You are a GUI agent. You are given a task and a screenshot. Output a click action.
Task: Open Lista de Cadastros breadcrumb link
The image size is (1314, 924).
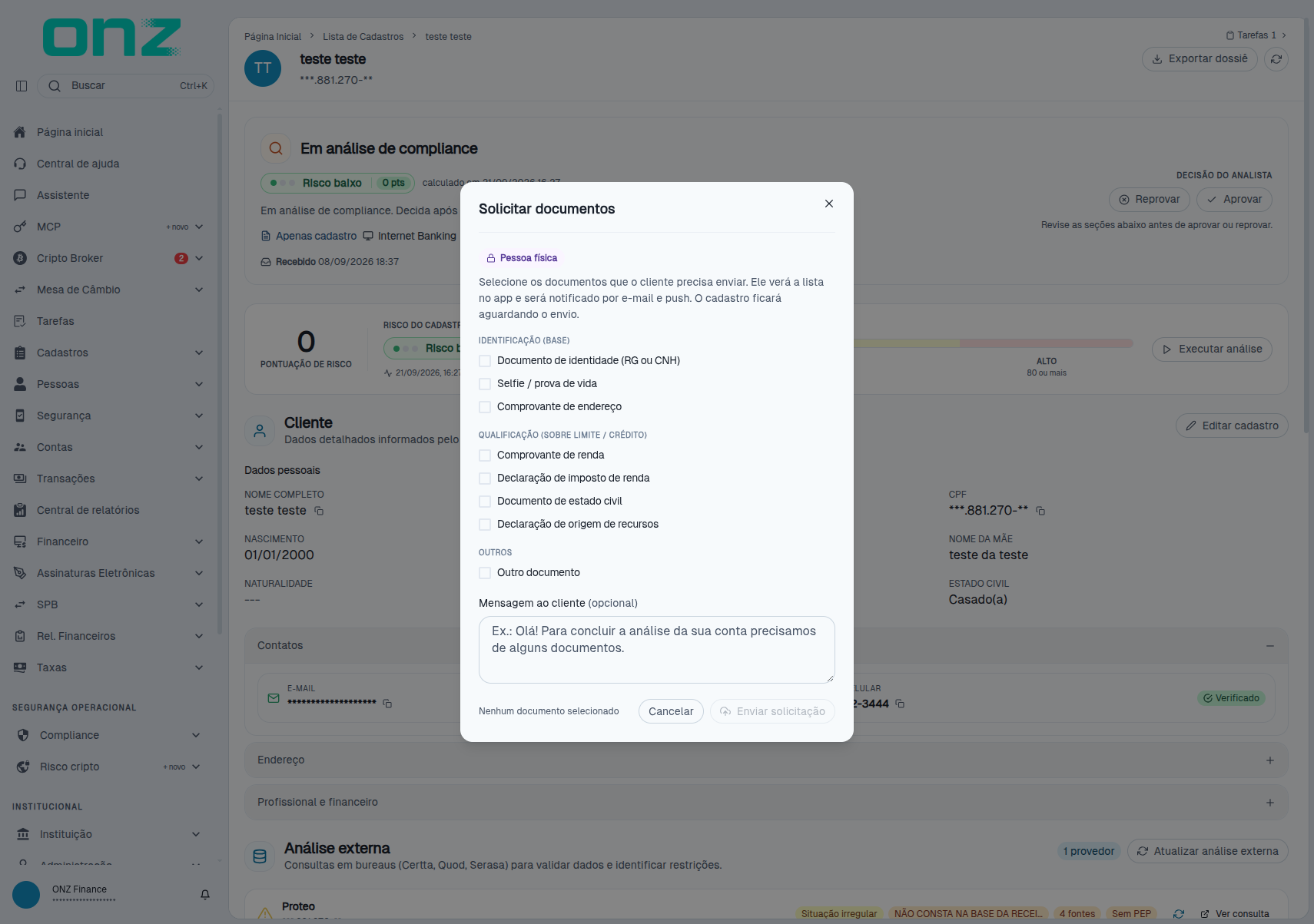[363, 37]
